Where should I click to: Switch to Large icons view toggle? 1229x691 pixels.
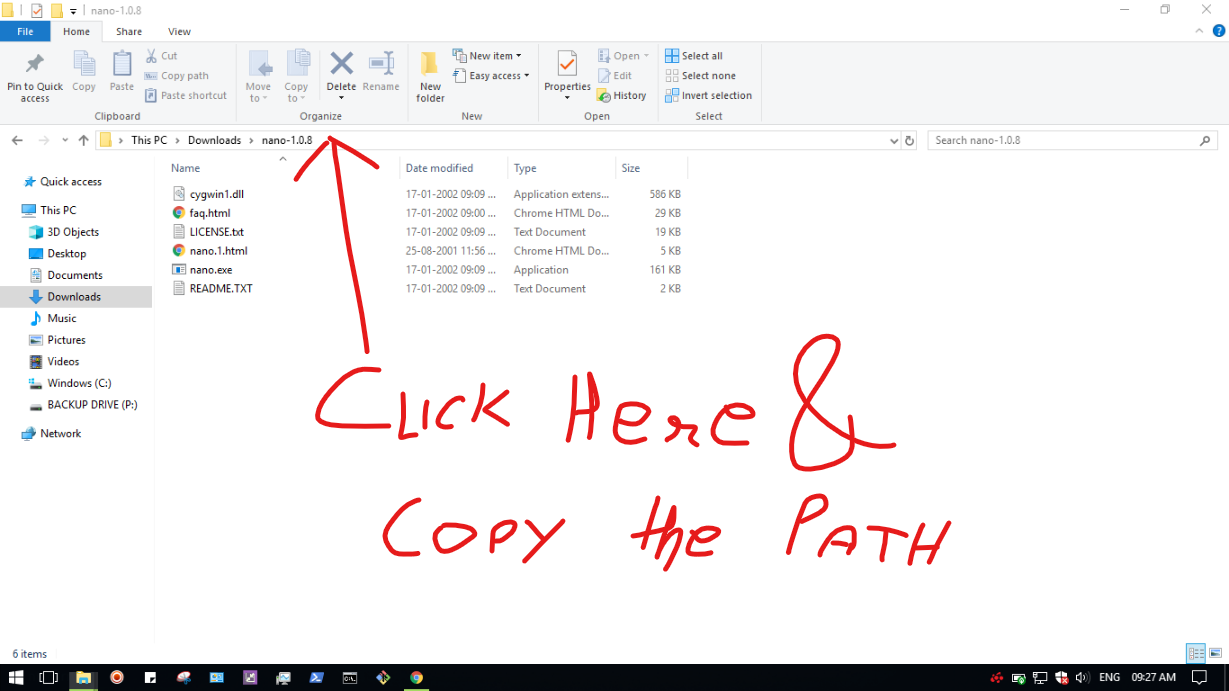[x=1216, y=653]
